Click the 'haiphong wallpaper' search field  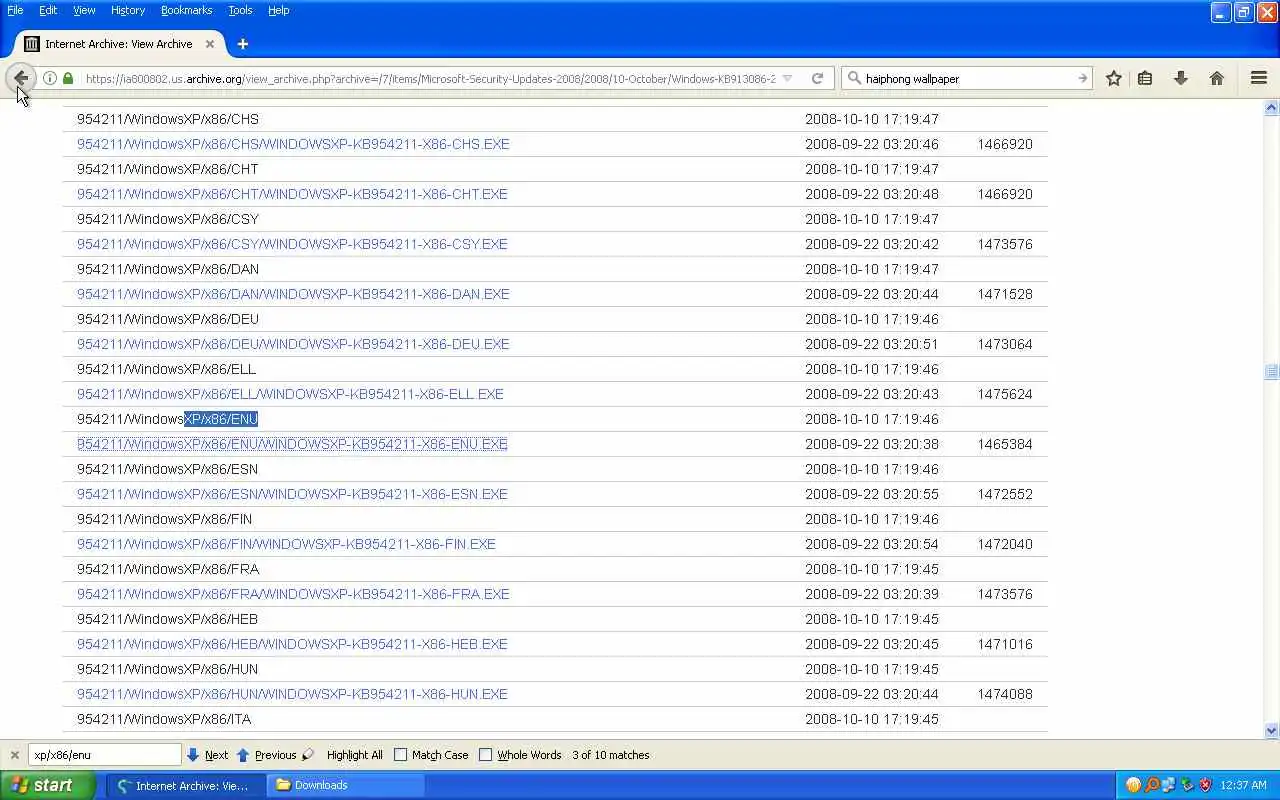[968, 78]
